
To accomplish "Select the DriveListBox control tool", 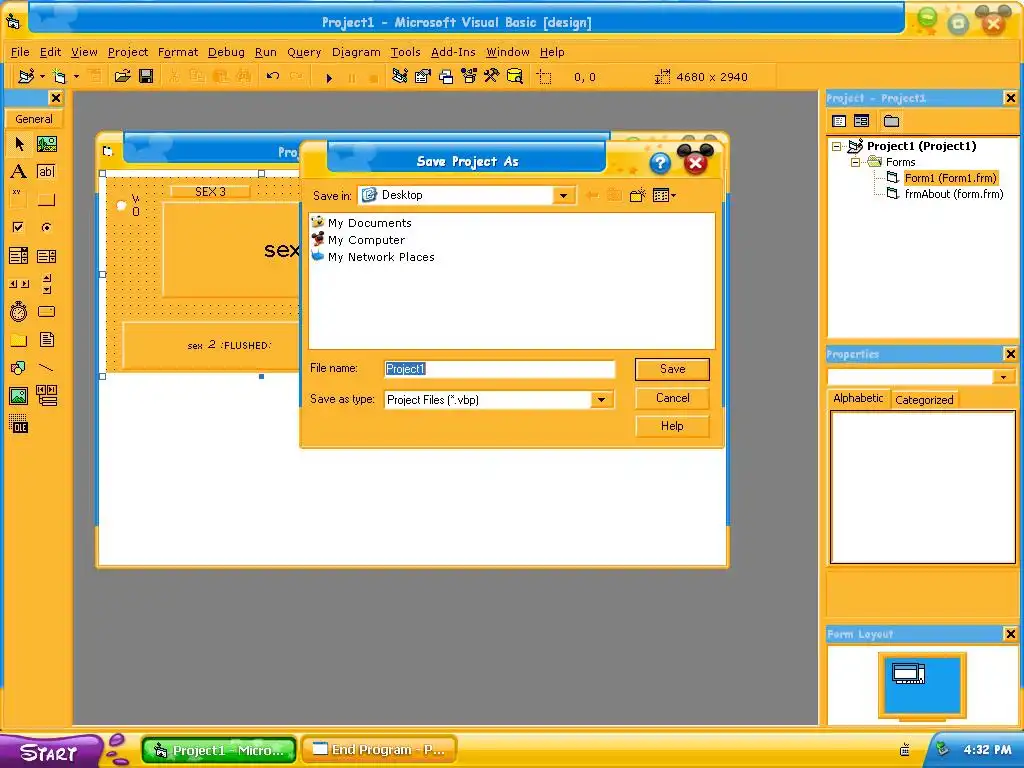I will 46,312.
